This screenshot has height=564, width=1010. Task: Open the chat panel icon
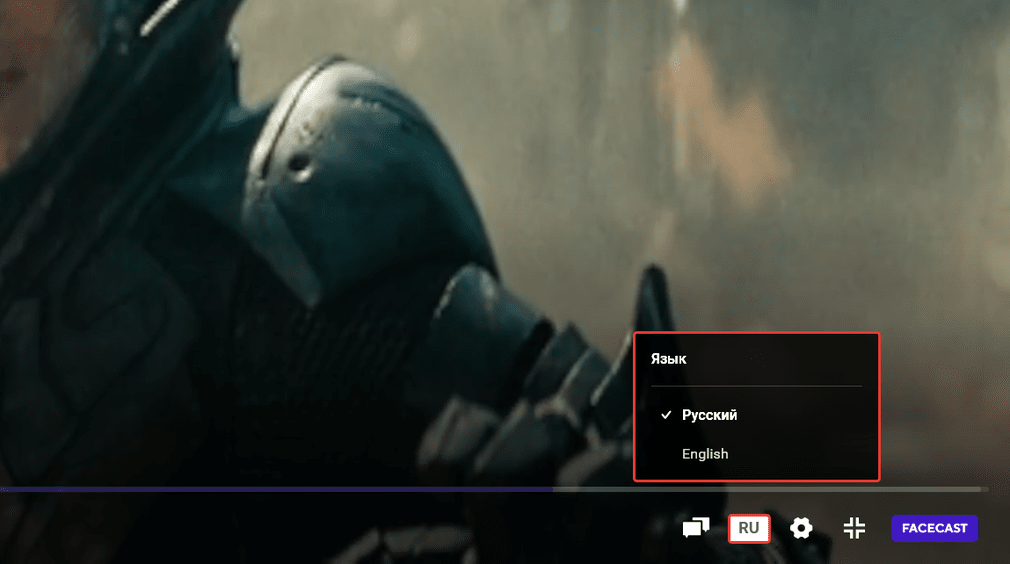click(x=696, y=528)
